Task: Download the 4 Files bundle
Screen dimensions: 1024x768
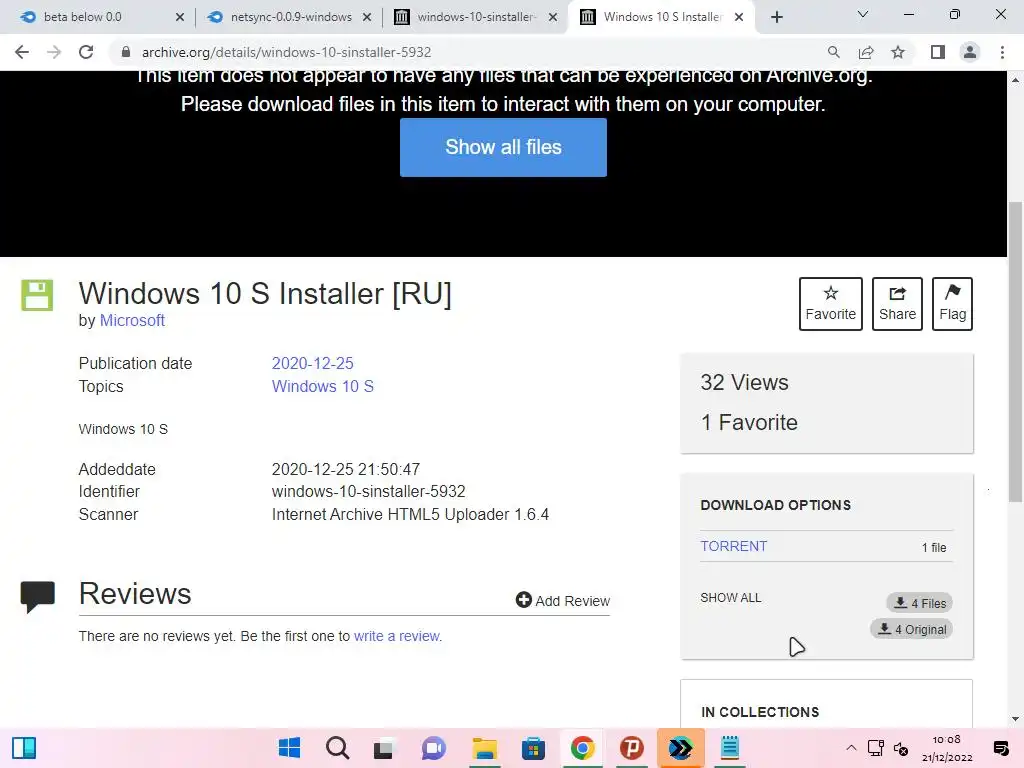Action: 920,603
